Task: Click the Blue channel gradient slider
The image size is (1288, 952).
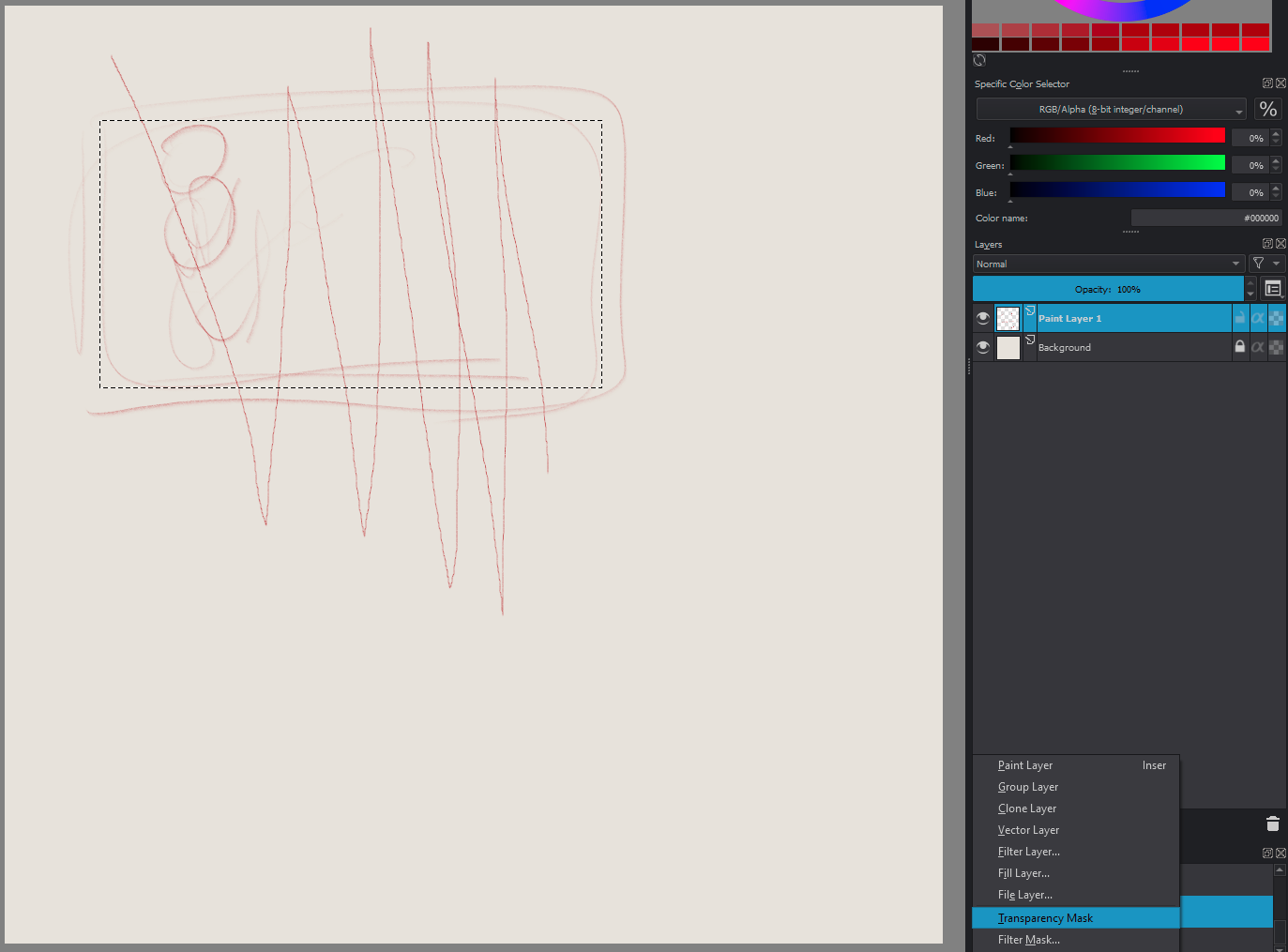Action: pyautogui.click(x=1117, y=189)
